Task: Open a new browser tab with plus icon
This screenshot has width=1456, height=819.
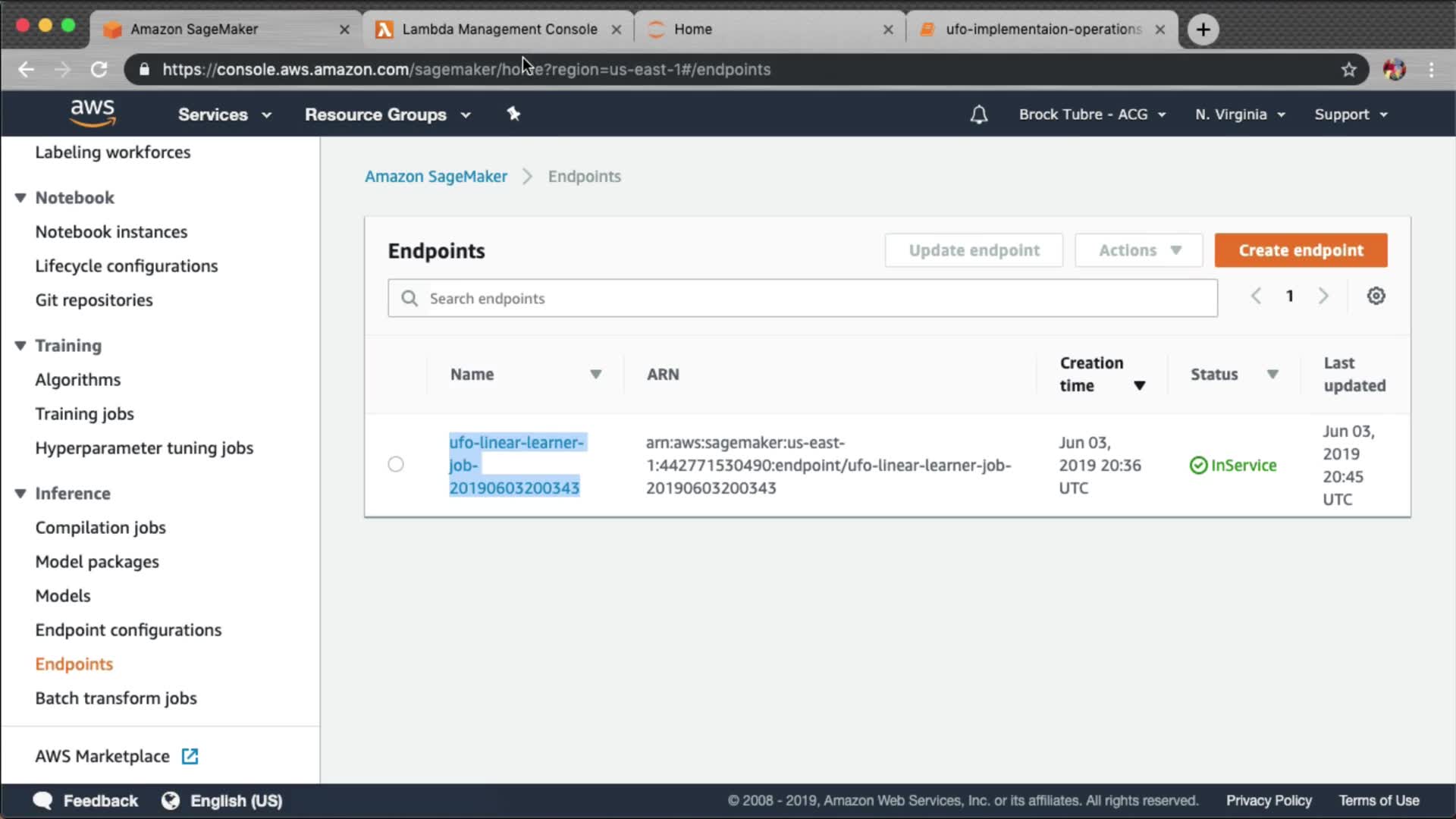Action: (x=1203, y=29)
